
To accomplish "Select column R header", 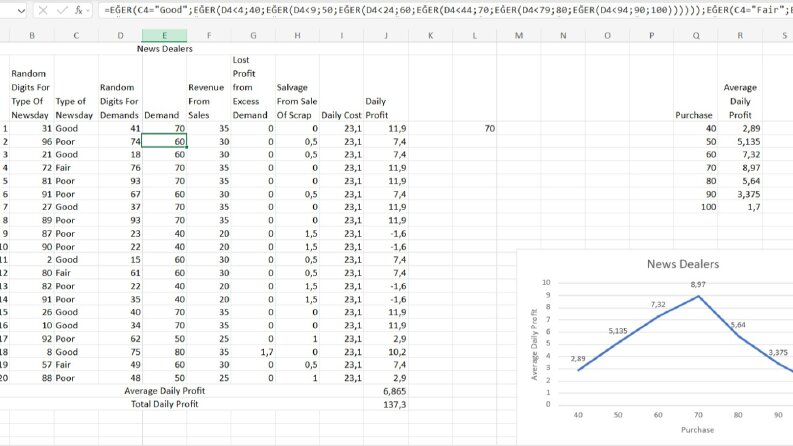I will point(740,35).
